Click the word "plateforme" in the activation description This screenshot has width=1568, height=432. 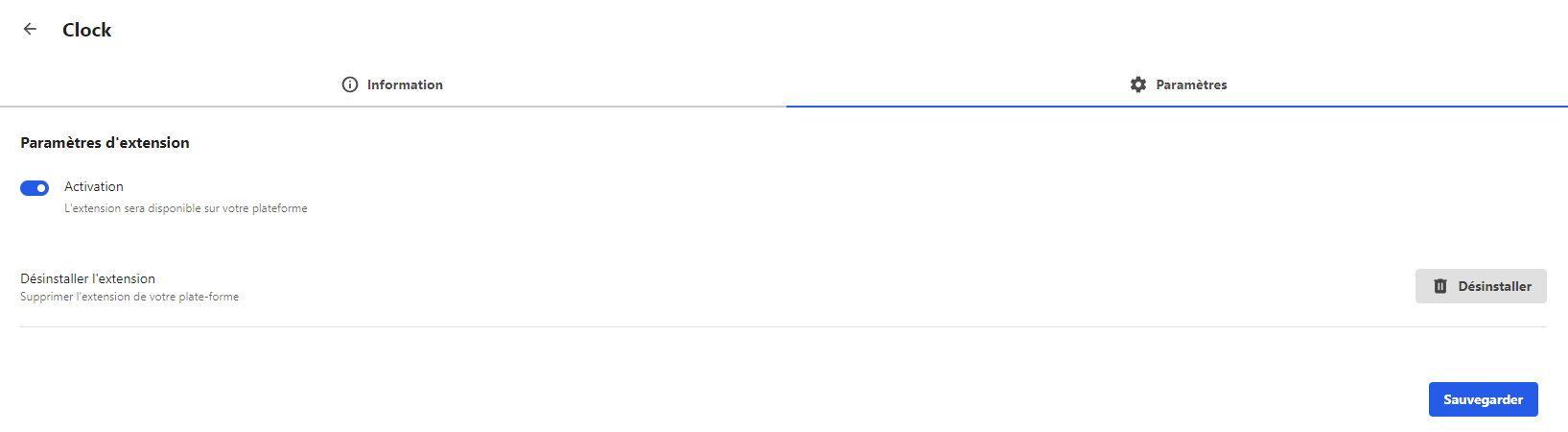[280, 208]
